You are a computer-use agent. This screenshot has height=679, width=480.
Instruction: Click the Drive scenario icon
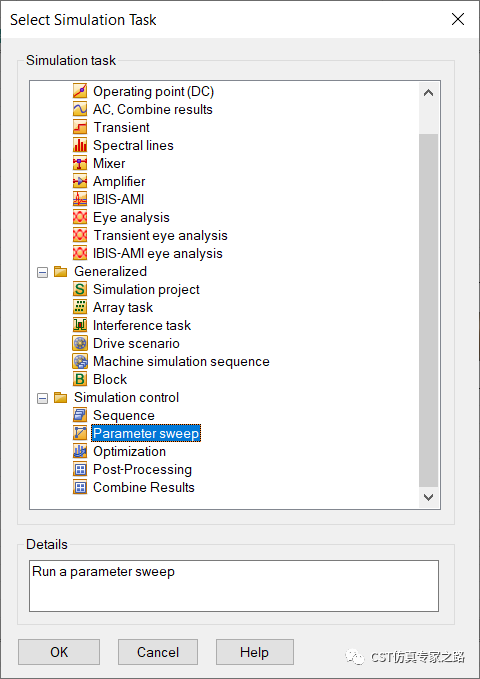[80, 343]
